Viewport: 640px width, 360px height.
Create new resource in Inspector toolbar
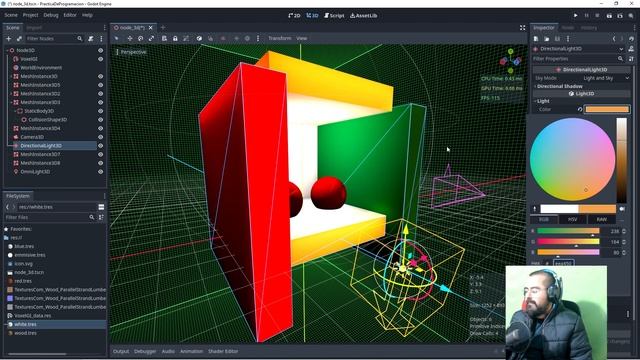tap(536, 39)
